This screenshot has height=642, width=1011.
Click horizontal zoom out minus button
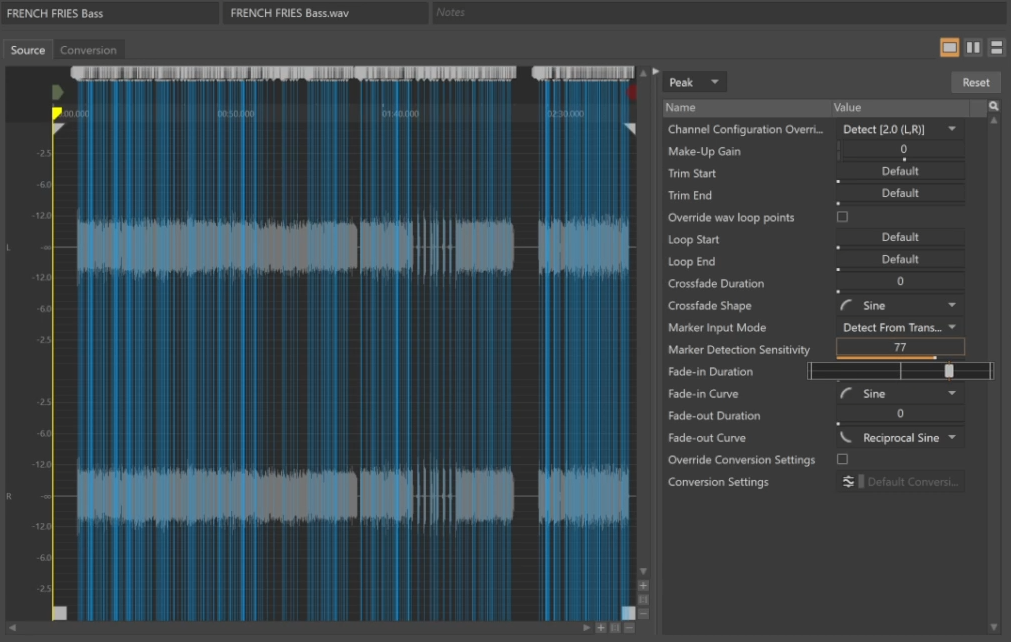click(x=629, y=627)
